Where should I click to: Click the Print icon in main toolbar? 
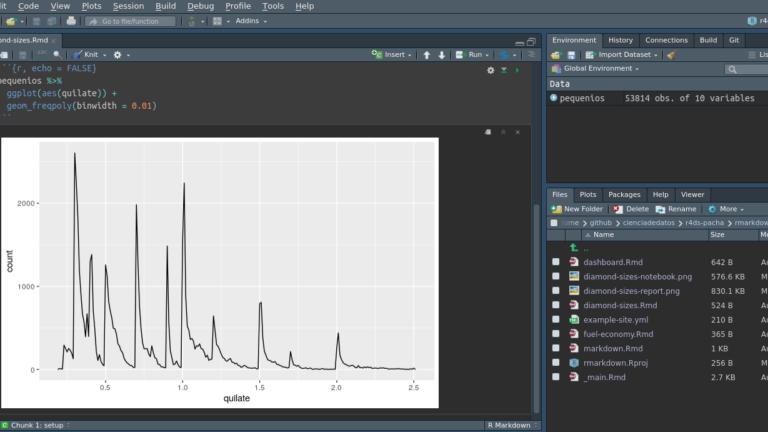pyautogui.click(x=71, y=21)
